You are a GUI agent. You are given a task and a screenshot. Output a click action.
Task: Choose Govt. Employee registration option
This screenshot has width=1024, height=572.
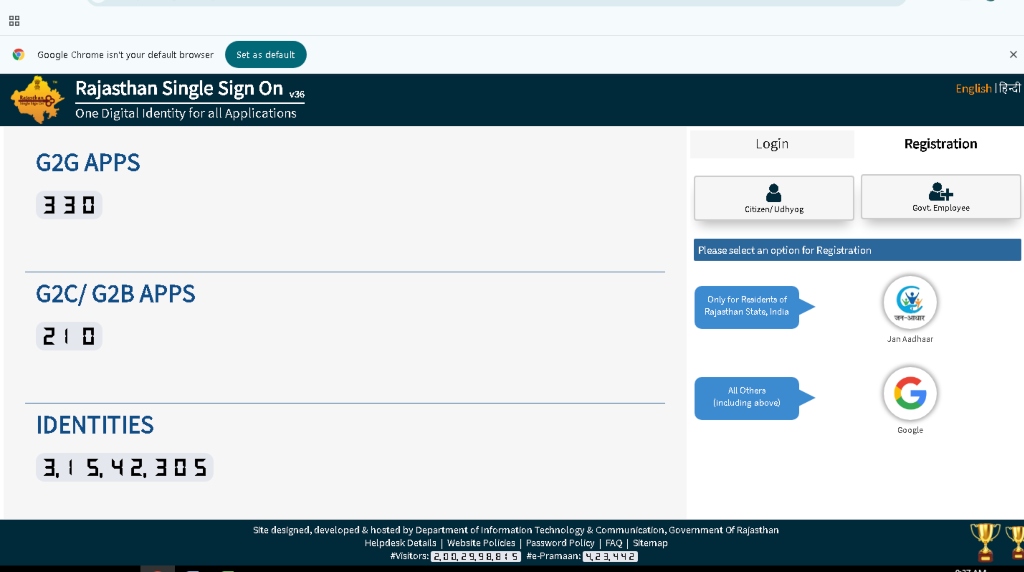(x=941, y=197)
